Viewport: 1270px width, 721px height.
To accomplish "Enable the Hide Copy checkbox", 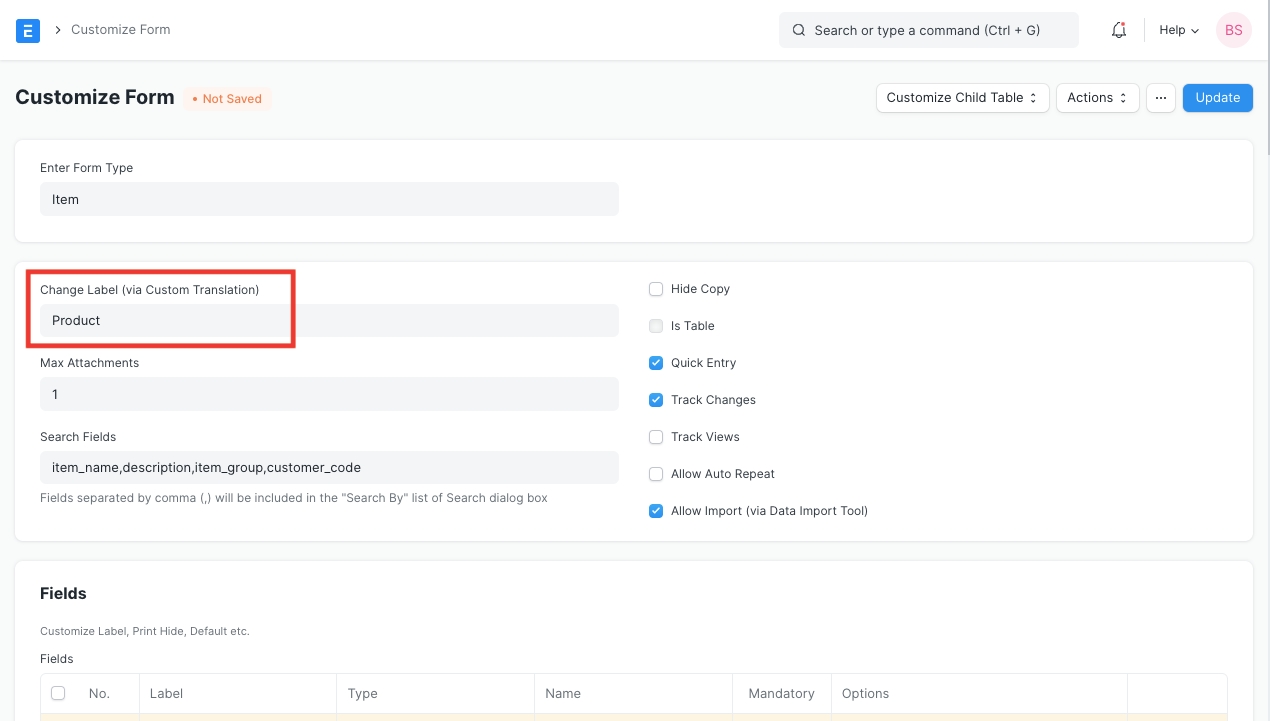I will [x=656, y=289].
